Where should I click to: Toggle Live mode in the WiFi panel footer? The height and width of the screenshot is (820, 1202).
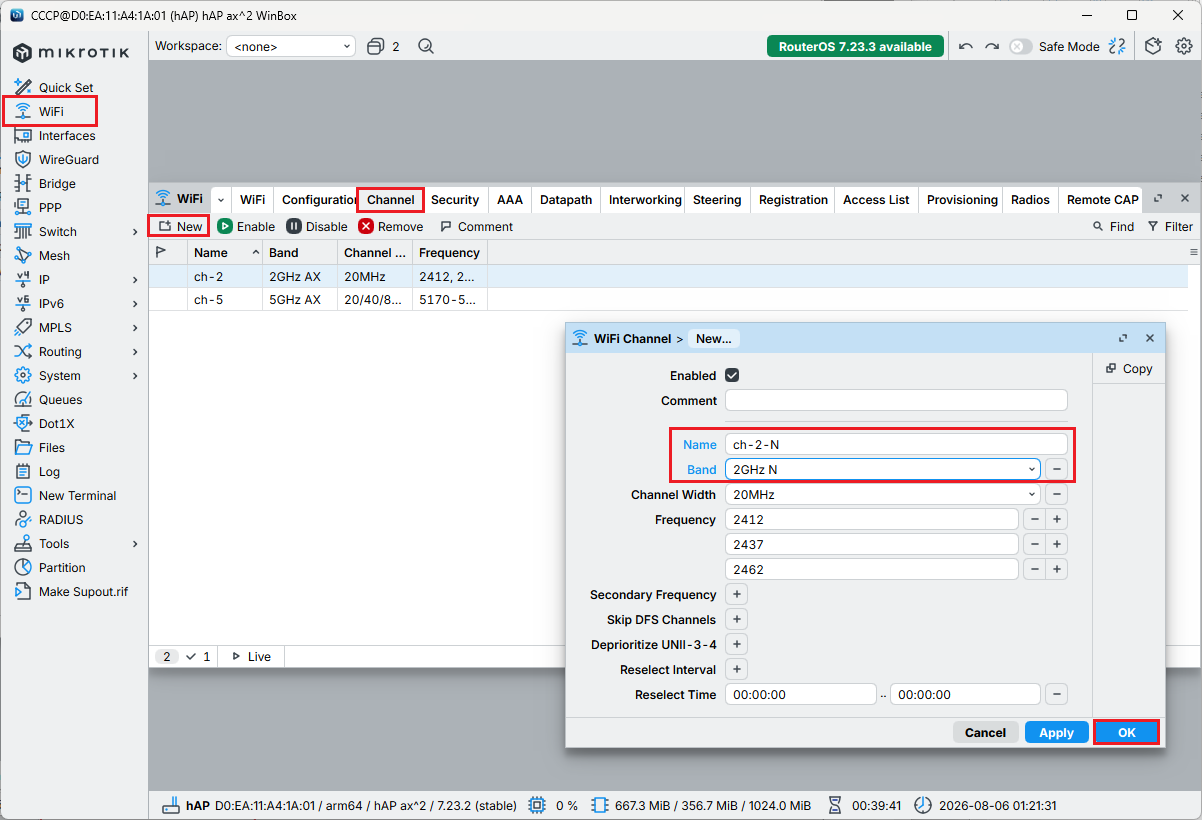[251, 656]
